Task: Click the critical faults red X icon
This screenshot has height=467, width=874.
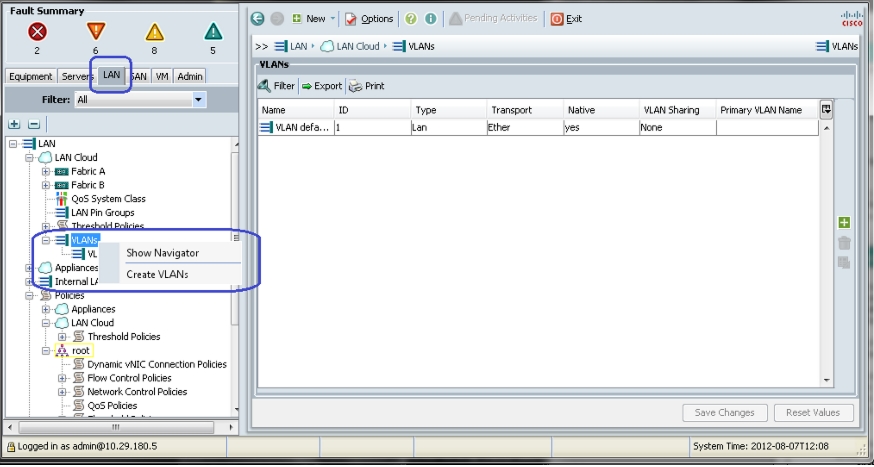Action: pyautogui.click(x=37, y=32)
